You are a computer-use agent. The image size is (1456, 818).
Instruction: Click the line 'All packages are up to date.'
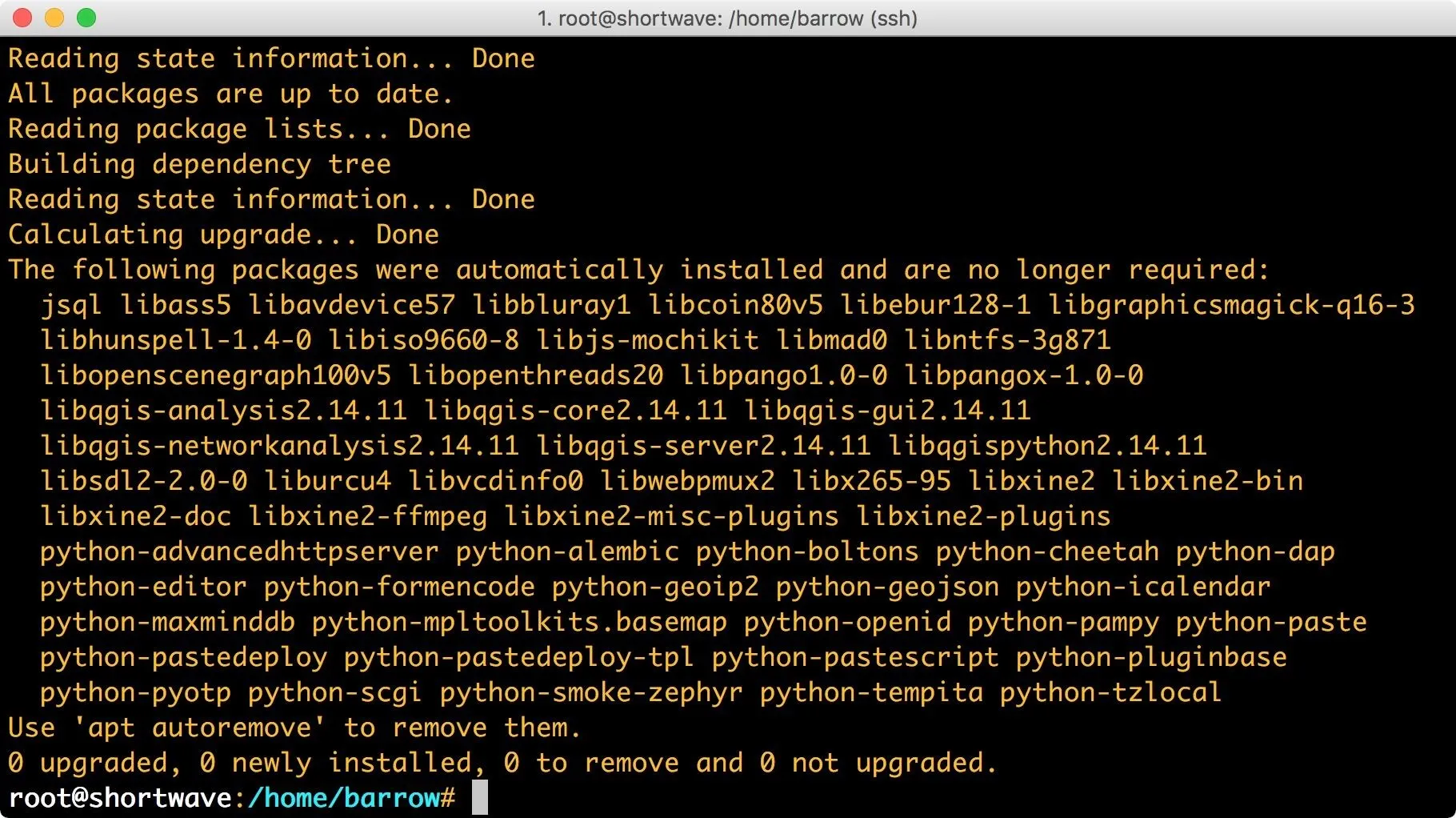[x=231, y=94]
